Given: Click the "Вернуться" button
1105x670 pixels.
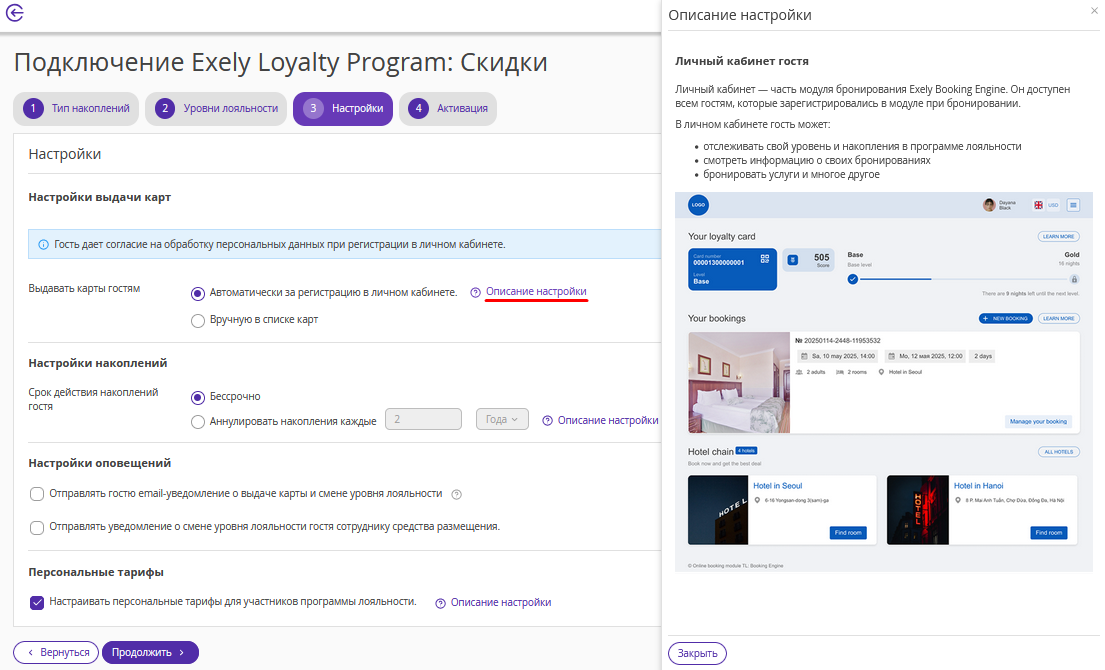Looking at the screenshot, I should (56, 652).
